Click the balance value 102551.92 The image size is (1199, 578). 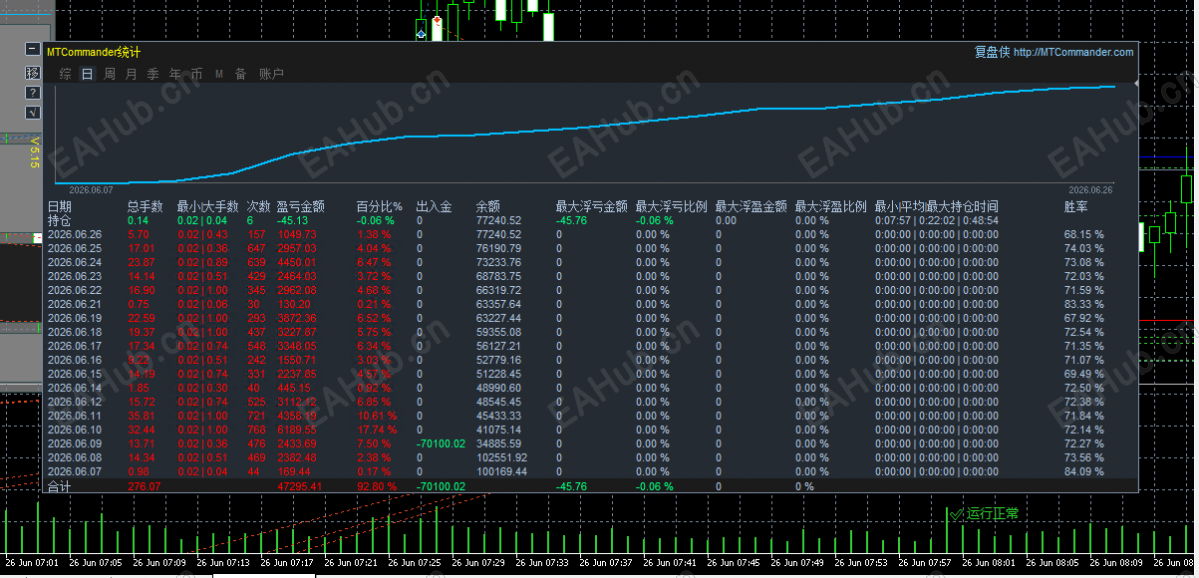coord(502,457)
